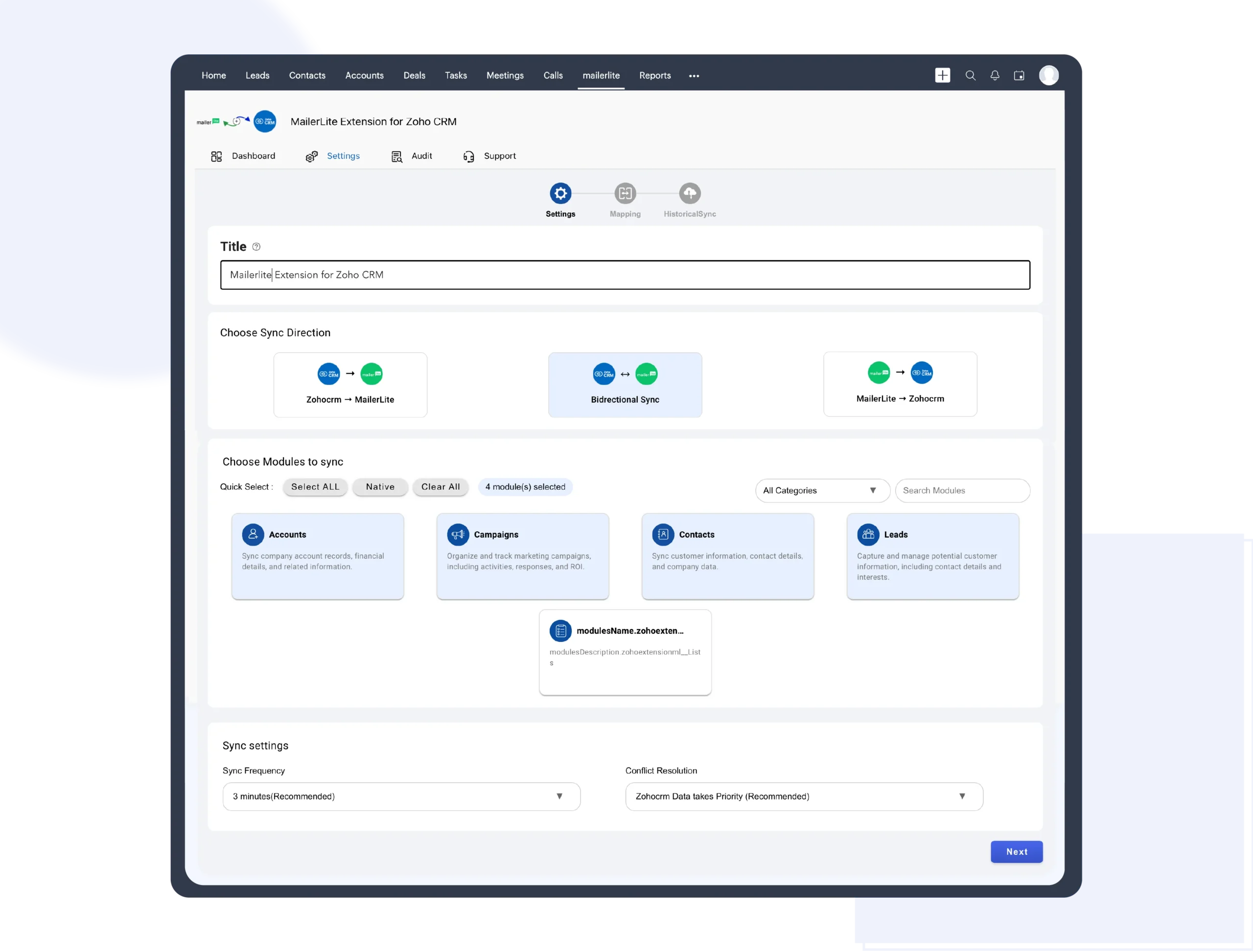Screen dimensions: 1253x952
Task: Select the Mapping step icon
Action: [x=626, y=193]
